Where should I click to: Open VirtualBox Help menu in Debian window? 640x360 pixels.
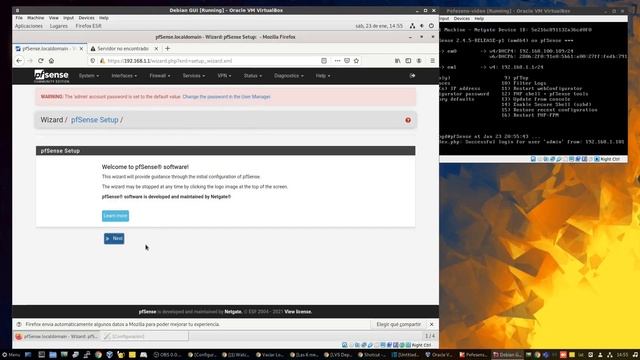pyautogui.click(x=104, y=18)
